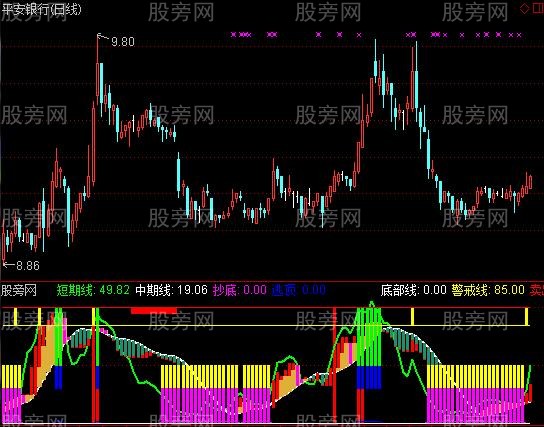Click the 短期线: 49.82 indicator value
Viewport: 544px width, 427px height.
(x=93, y=290)
